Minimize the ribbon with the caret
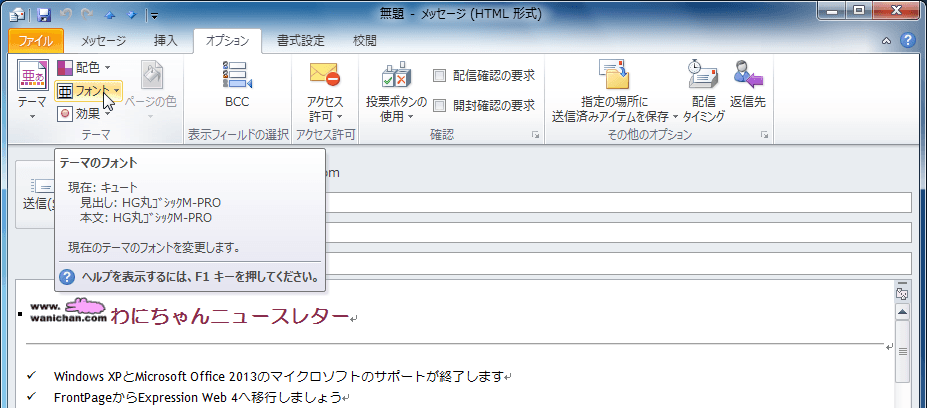The height and width of the screenshot is (408, 927). pyautogui.click(x=886, y=41)
